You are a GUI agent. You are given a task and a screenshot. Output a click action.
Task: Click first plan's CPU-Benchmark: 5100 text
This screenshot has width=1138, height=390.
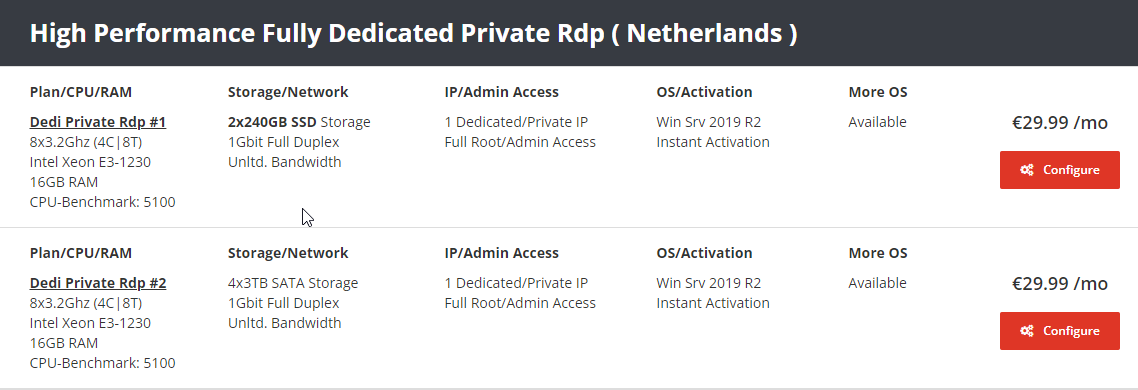coord(102,202)
